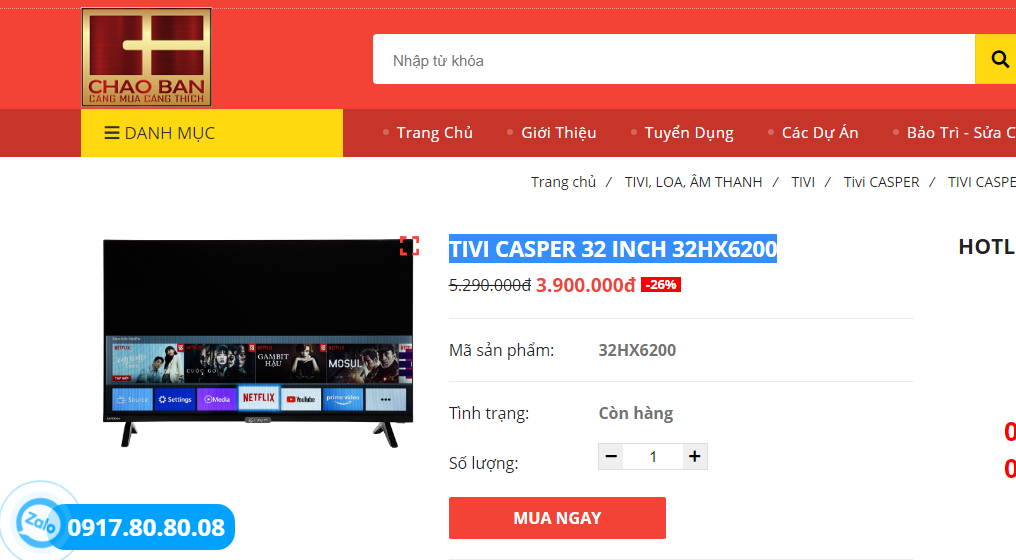The height and width of the screenshot is (560, 1016).
Task: Click the TIVI breadcrumb link
Action: coord(803,182)
